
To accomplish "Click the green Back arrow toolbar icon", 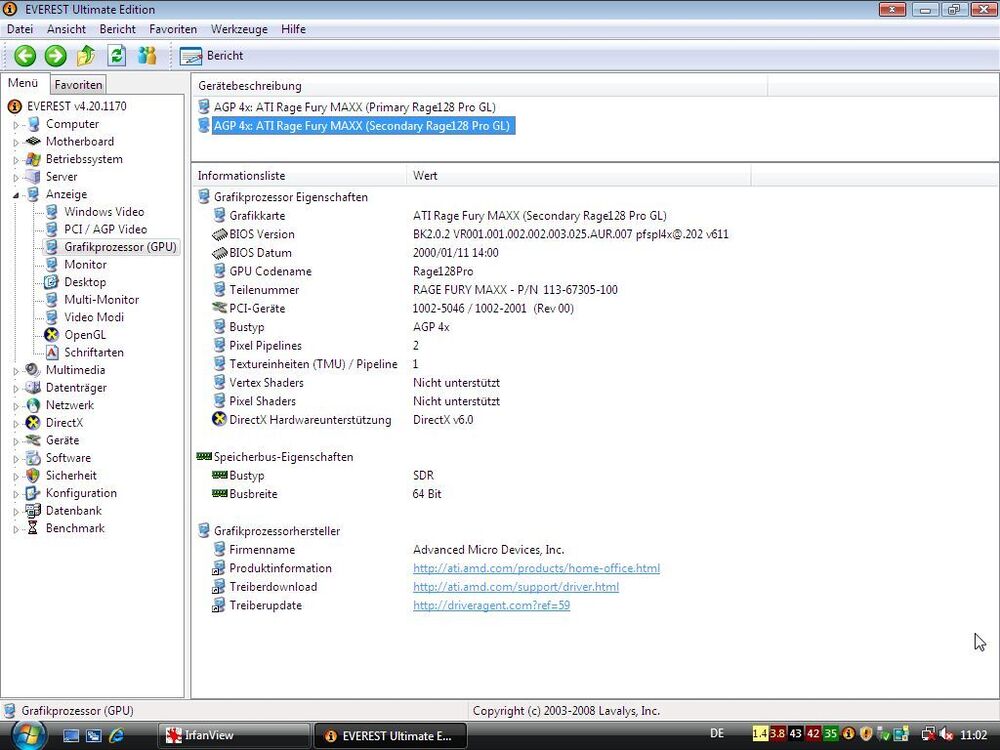I will tap(24, 56).
